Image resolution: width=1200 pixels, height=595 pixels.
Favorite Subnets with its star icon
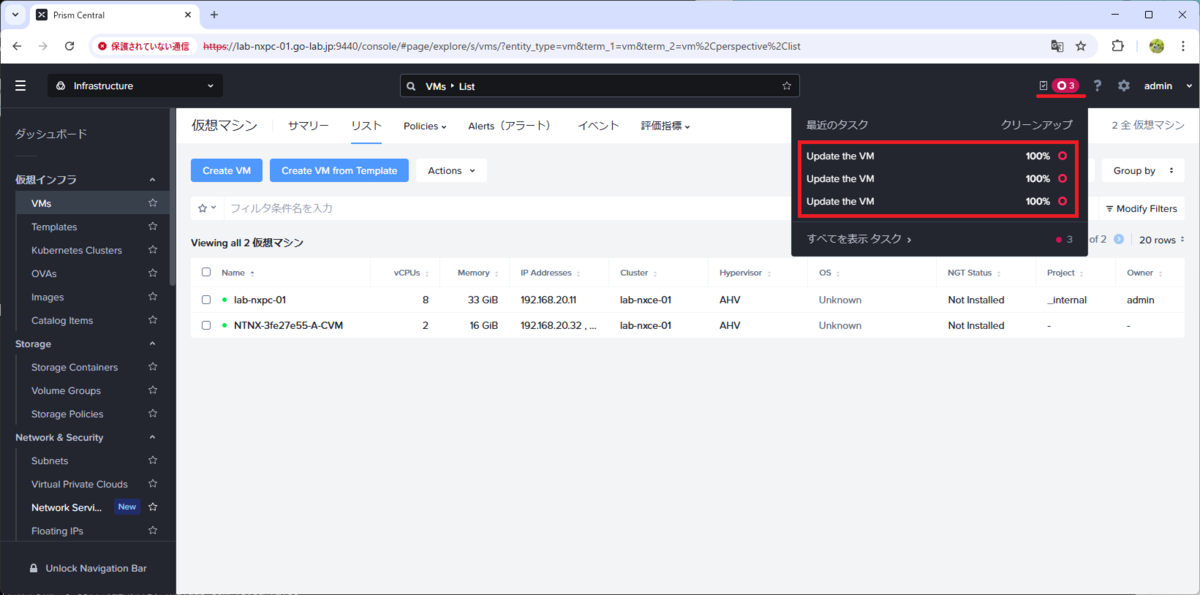point(153,461)
